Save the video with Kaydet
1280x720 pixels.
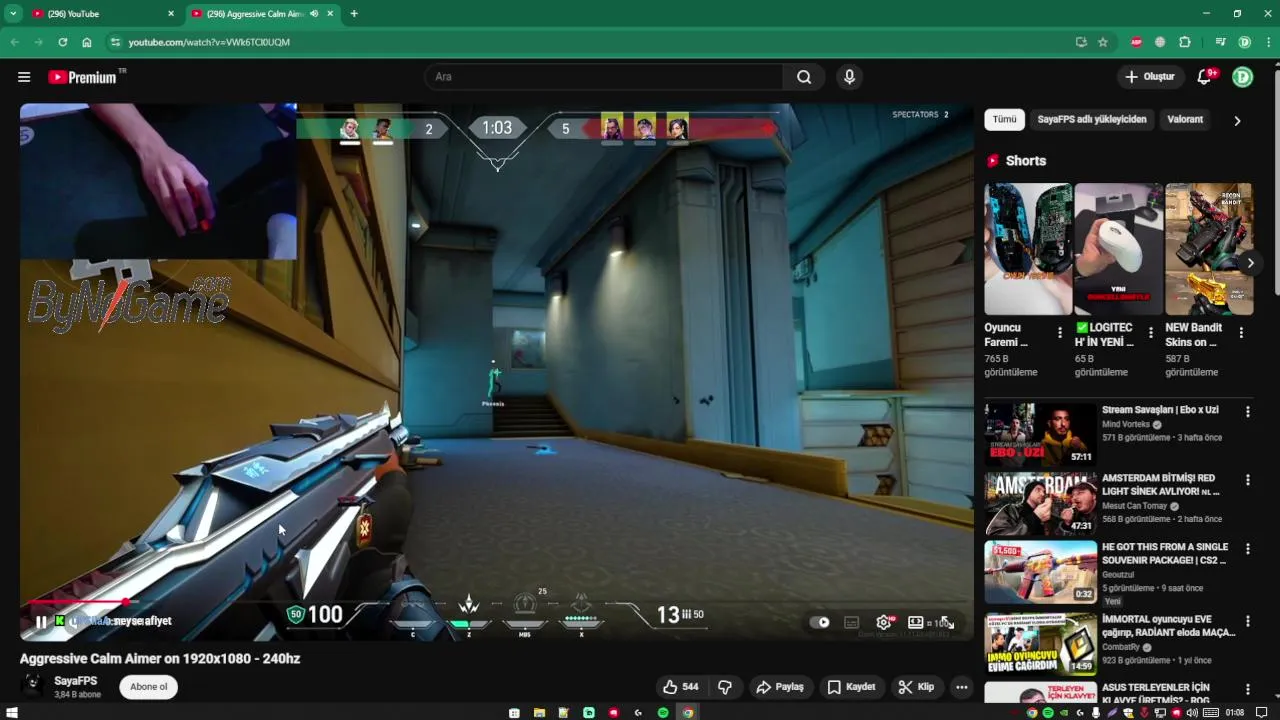851,687
